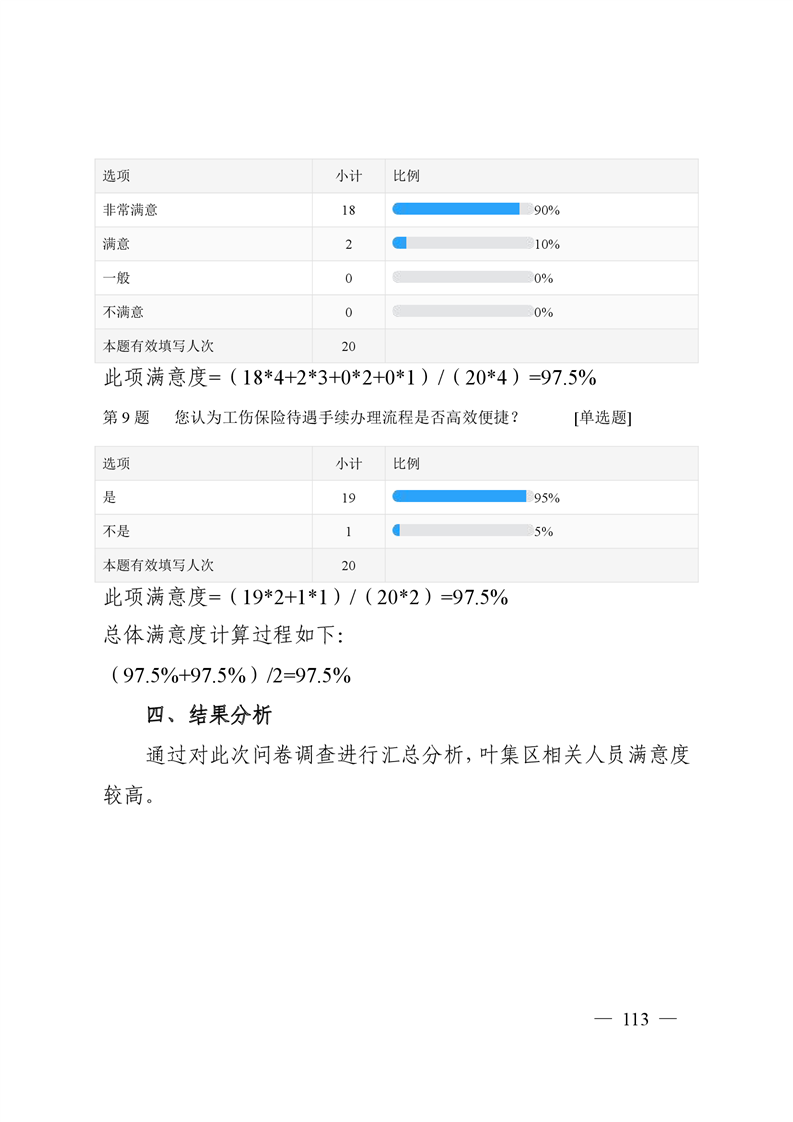Click the [单选题] label
This screenshot has width=793, height=1122.
[602, 418]
